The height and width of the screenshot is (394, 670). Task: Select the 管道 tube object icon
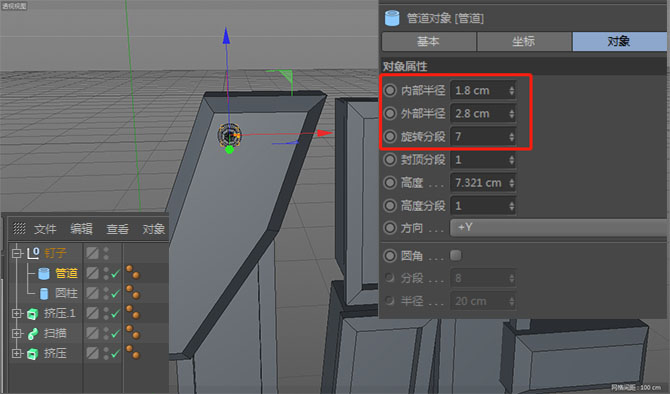[44, 273]
